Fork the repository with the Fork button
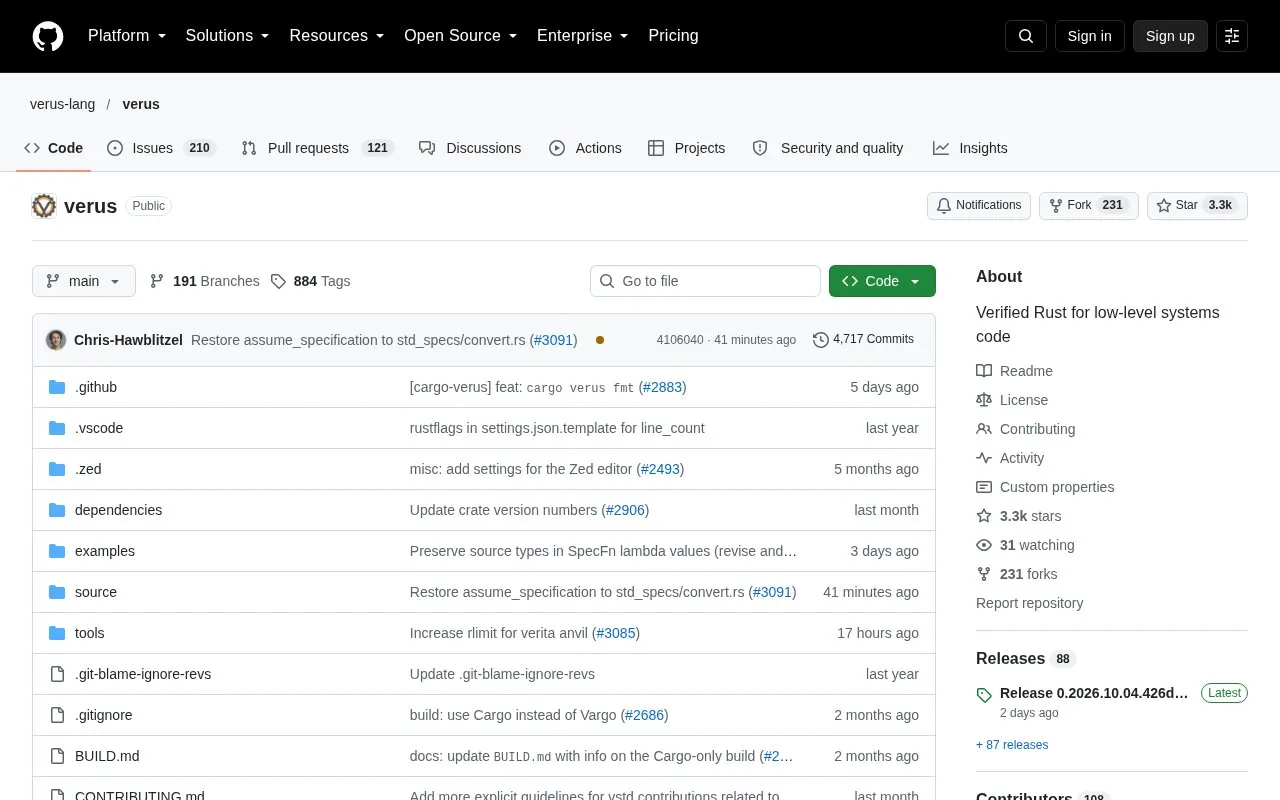The height and width of the screenshot is (800, 1280). pos(1089,205)
